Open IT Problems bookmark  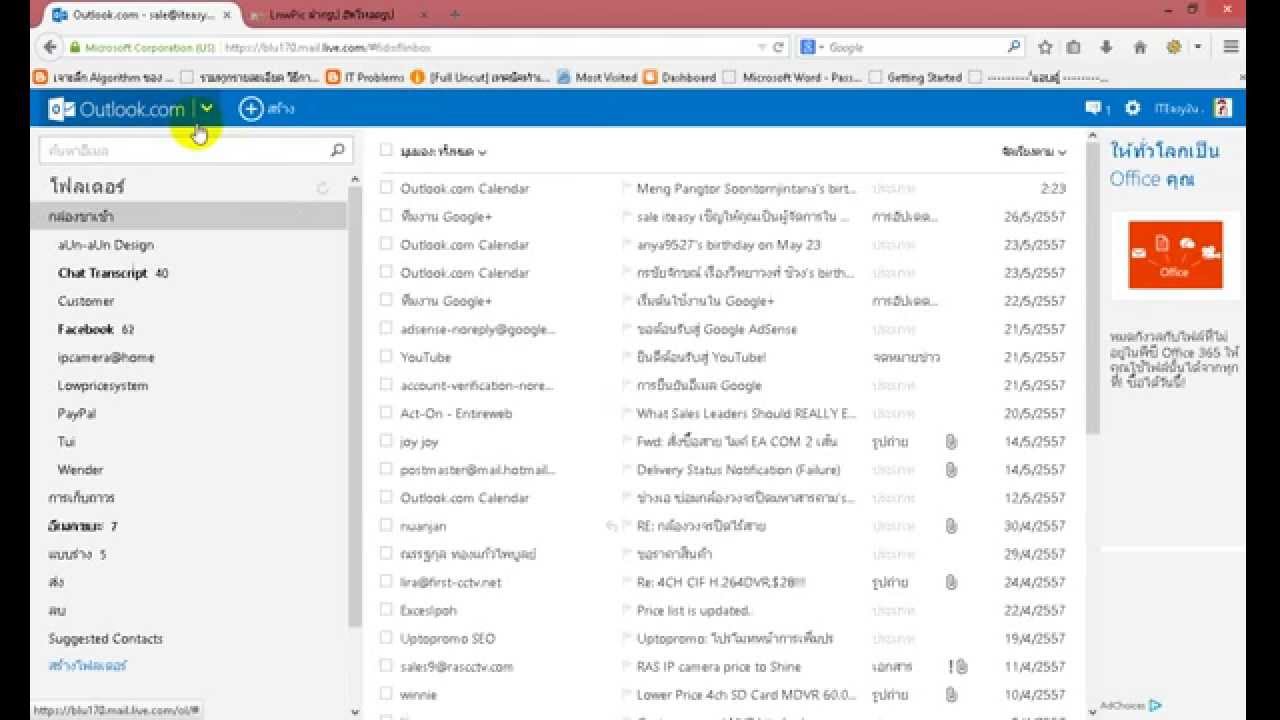[366, 77]
